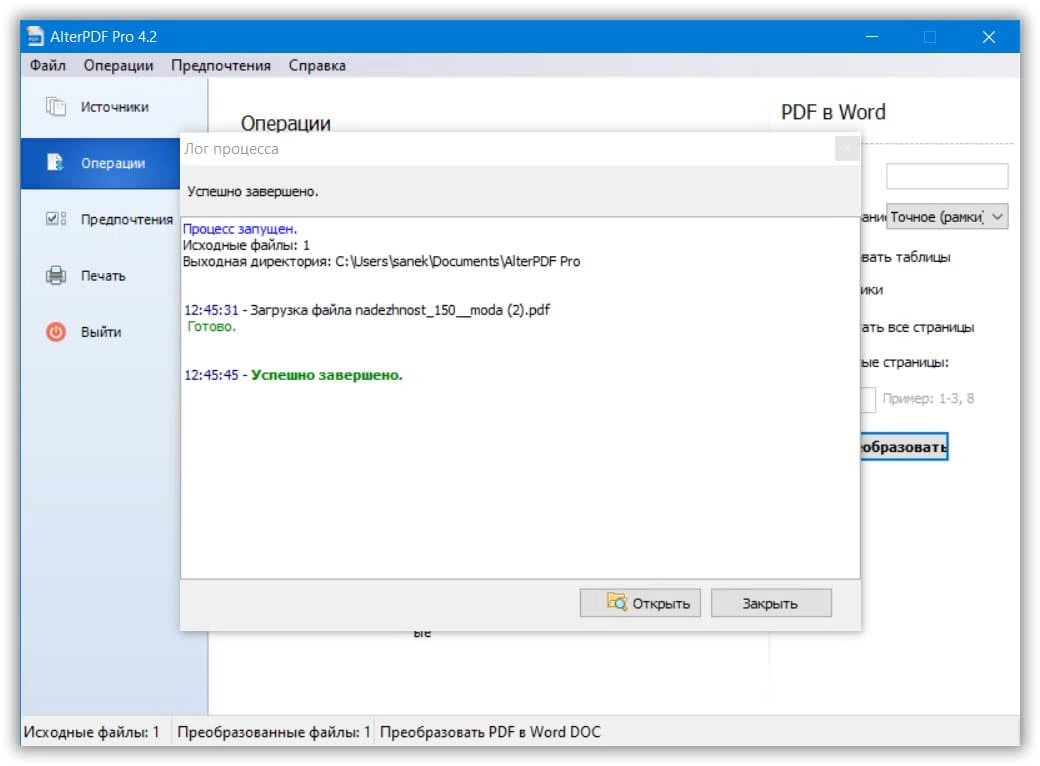Click status bar 'Преобразовать PDF в Word DOC'
Image resolution: width=1040 pixels, height=766 pixels.
click(x=490, y=732)
